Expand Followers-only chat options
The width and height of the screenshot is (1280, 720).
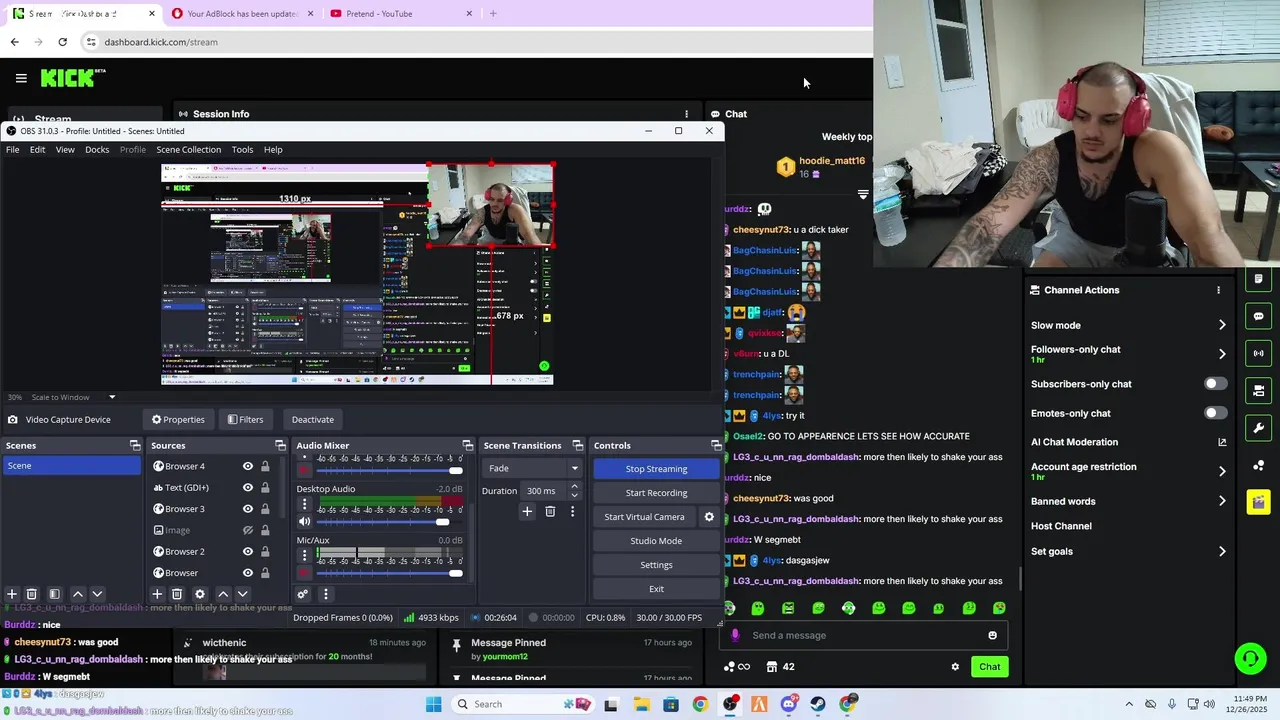[1222, 353]
